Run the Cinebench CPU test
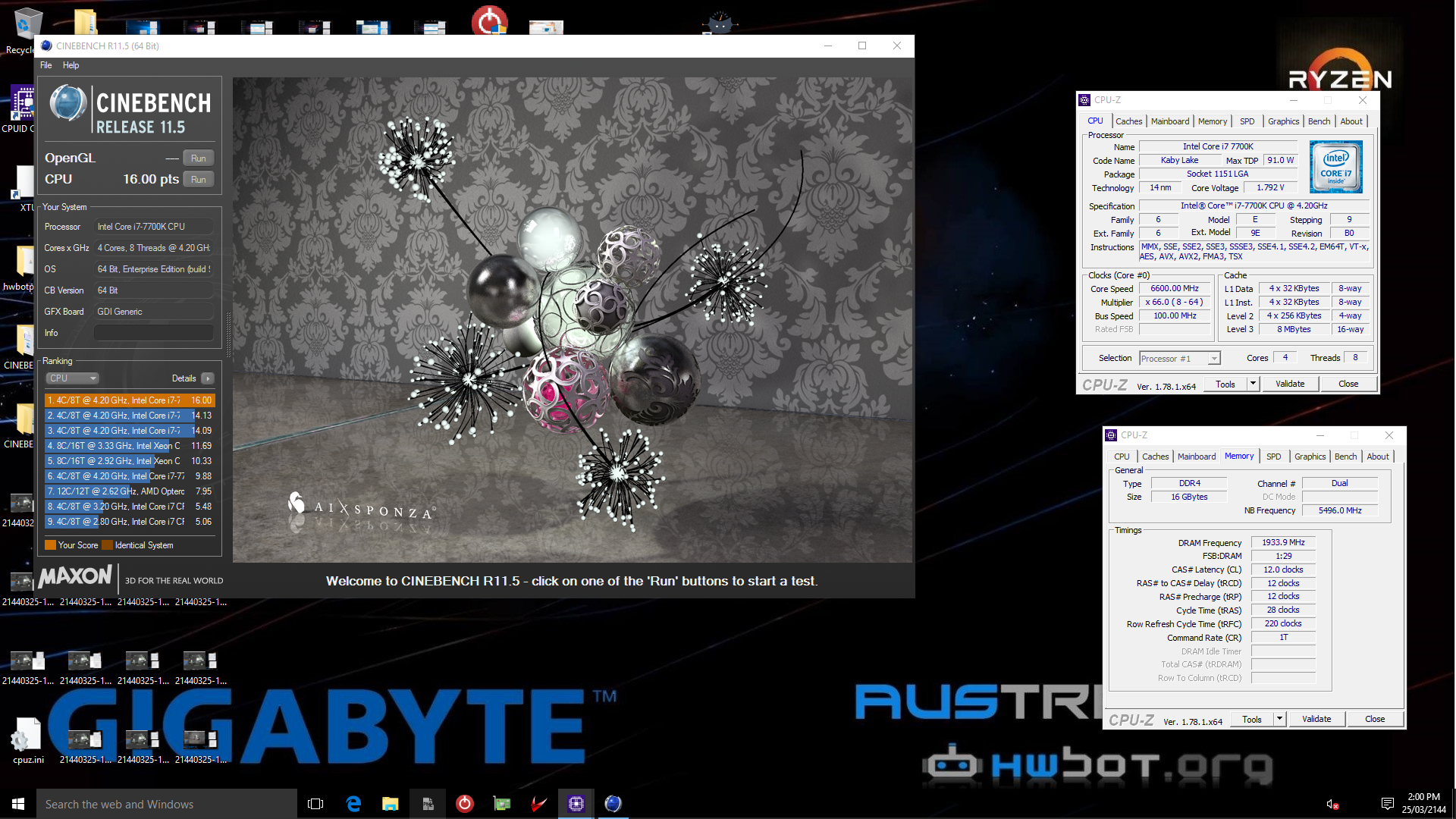The image size is (1456, 819). click(199, 180)
